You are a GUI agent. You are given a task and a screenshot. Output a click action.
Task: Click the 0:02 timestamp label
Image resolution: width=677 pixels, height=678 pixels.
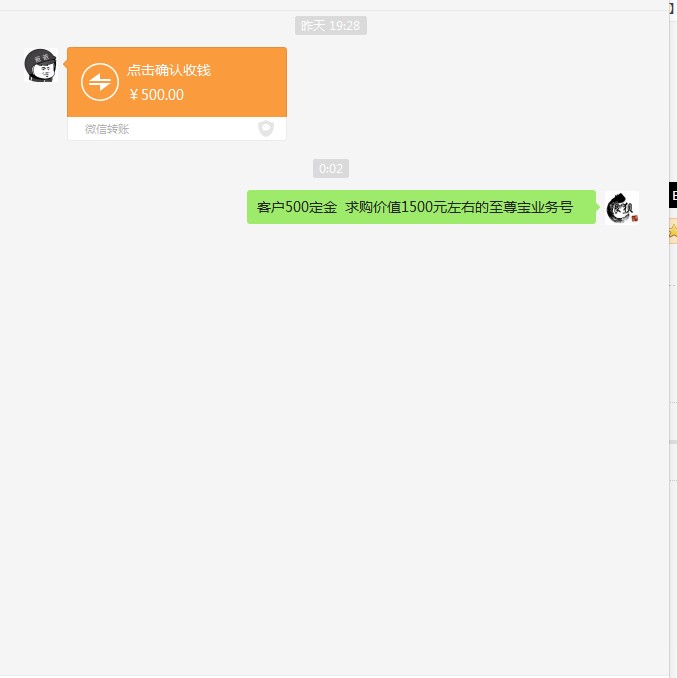click(x=331, y=168)
